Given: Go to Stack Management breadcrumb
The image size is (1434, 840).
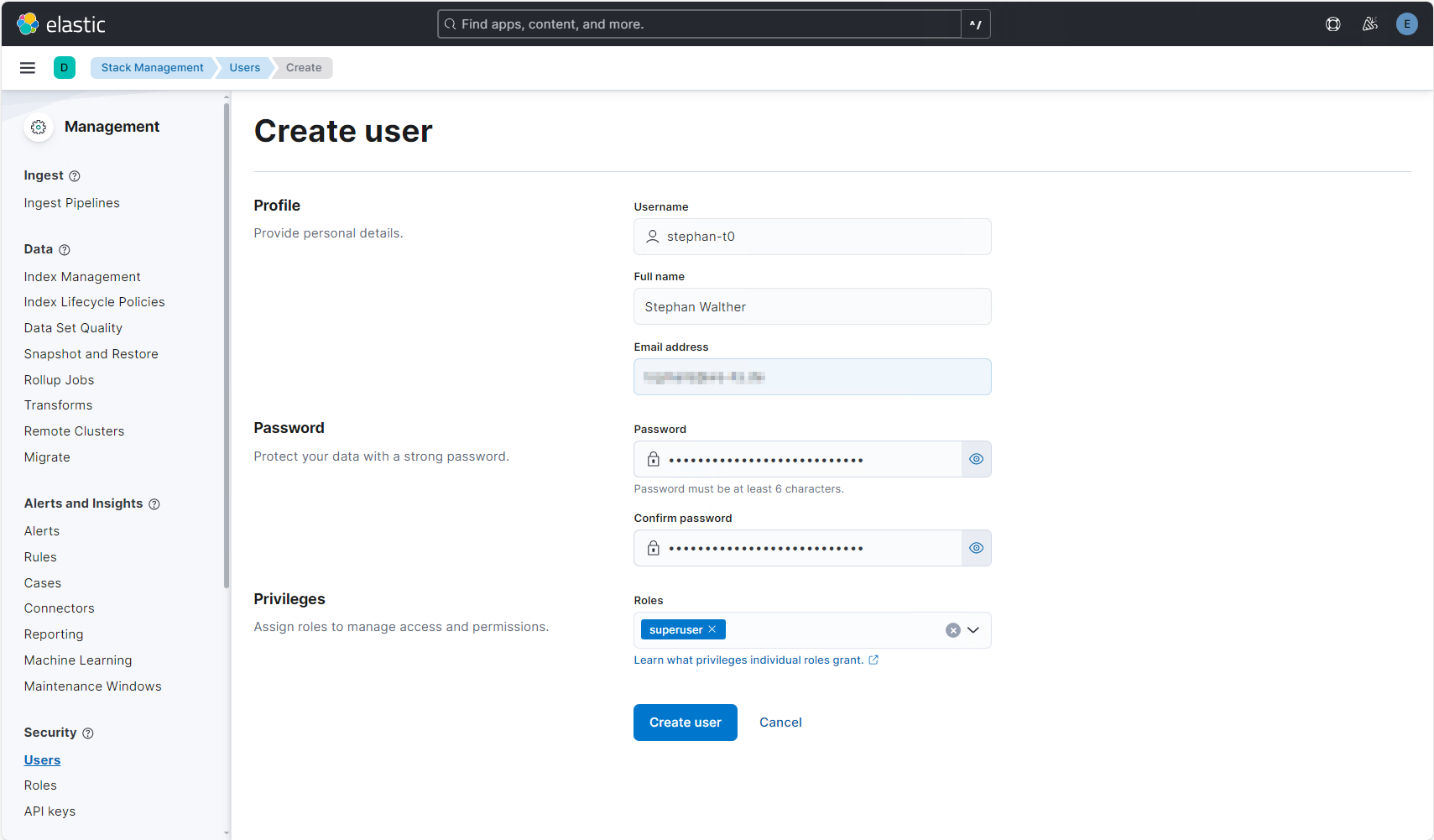Looking at the screenshot, I should tap(153, 68).
